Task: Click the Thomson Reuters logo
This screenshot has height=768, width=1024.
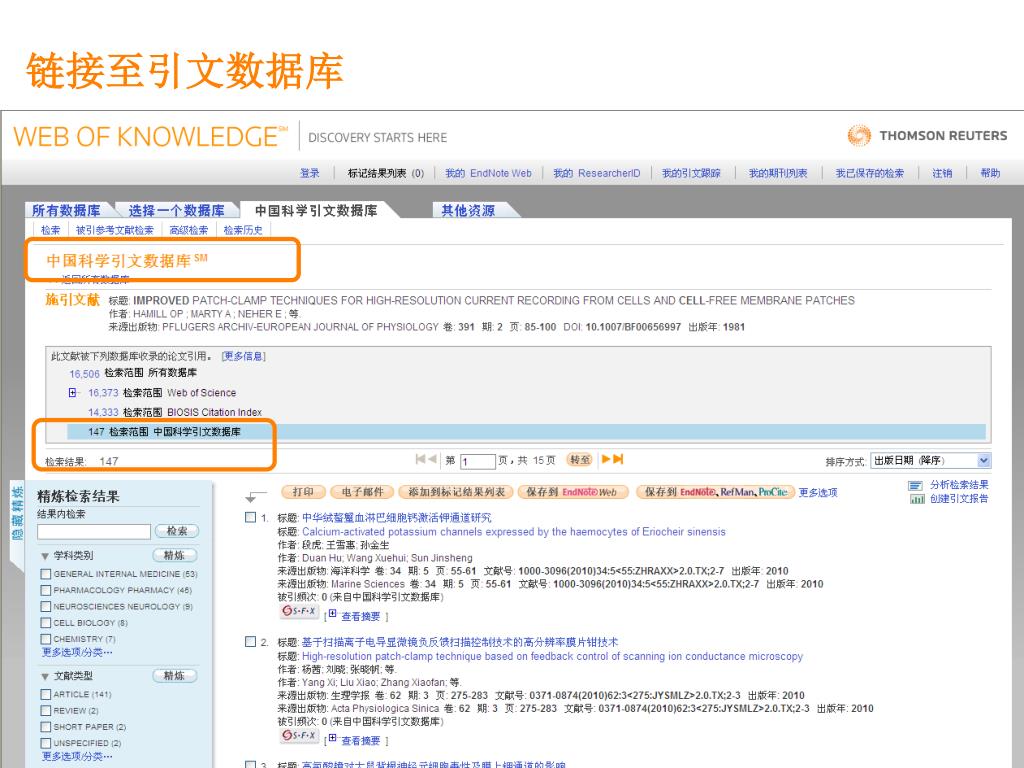Action: 927,135
